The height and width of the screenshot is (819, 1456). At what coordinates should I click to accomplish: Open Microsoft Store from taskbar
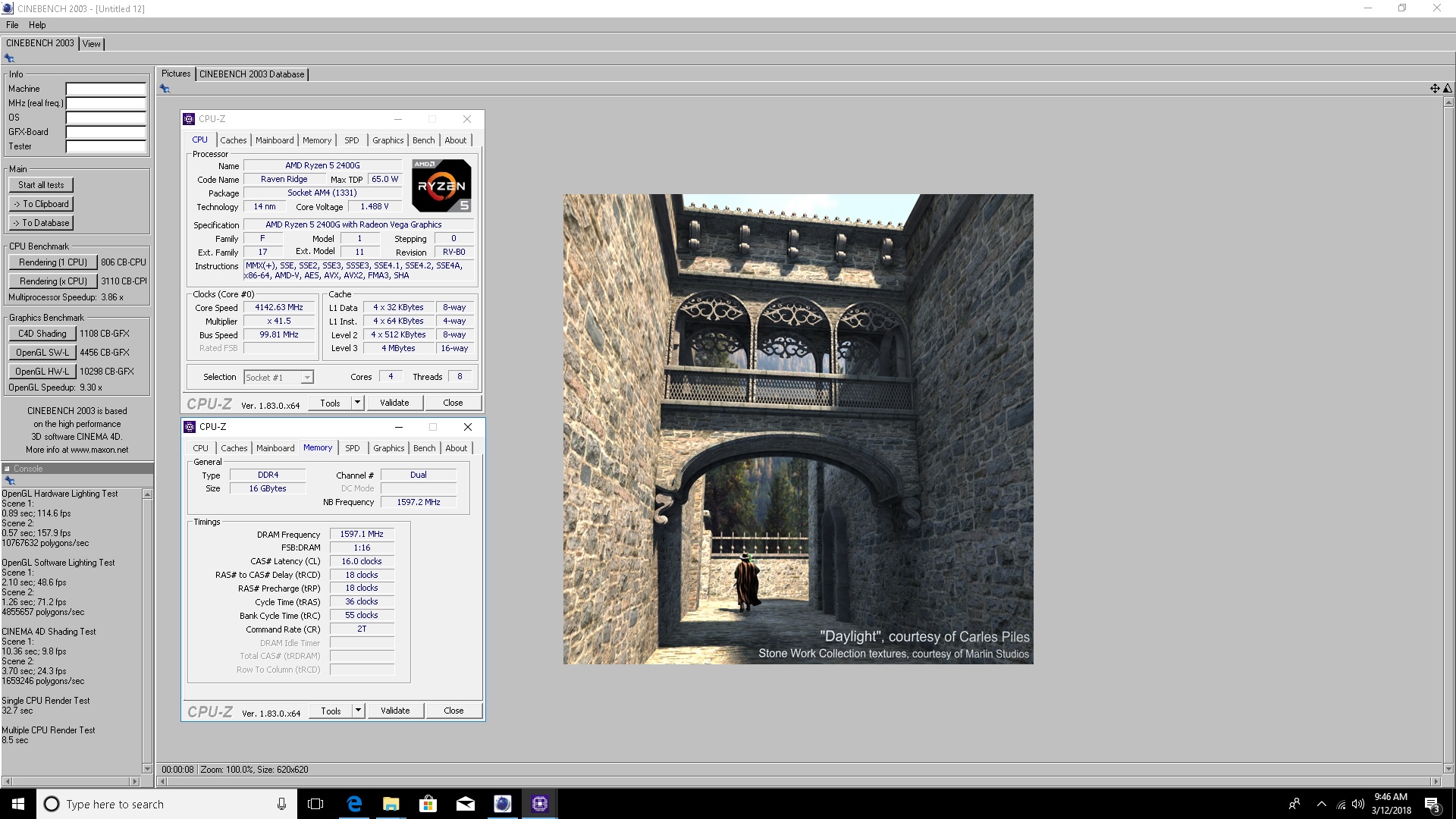pos(428,804)
